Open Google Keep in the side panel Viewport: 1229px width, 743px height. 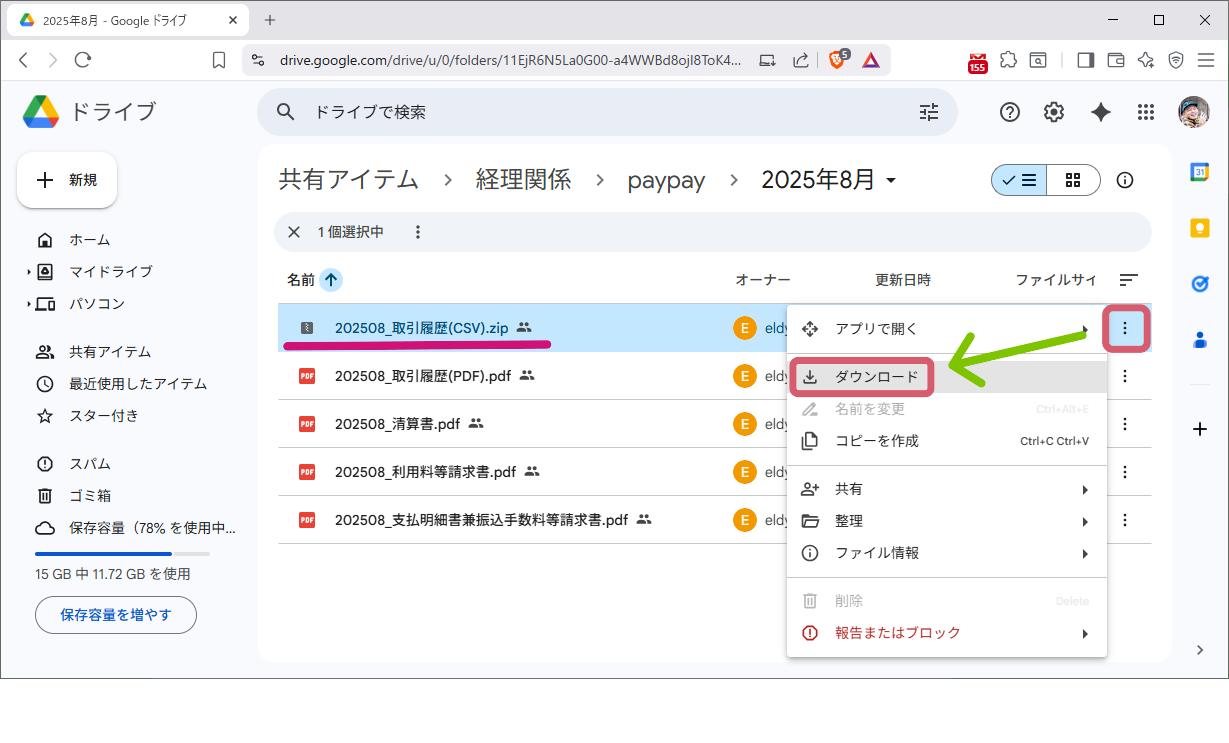1200,228
